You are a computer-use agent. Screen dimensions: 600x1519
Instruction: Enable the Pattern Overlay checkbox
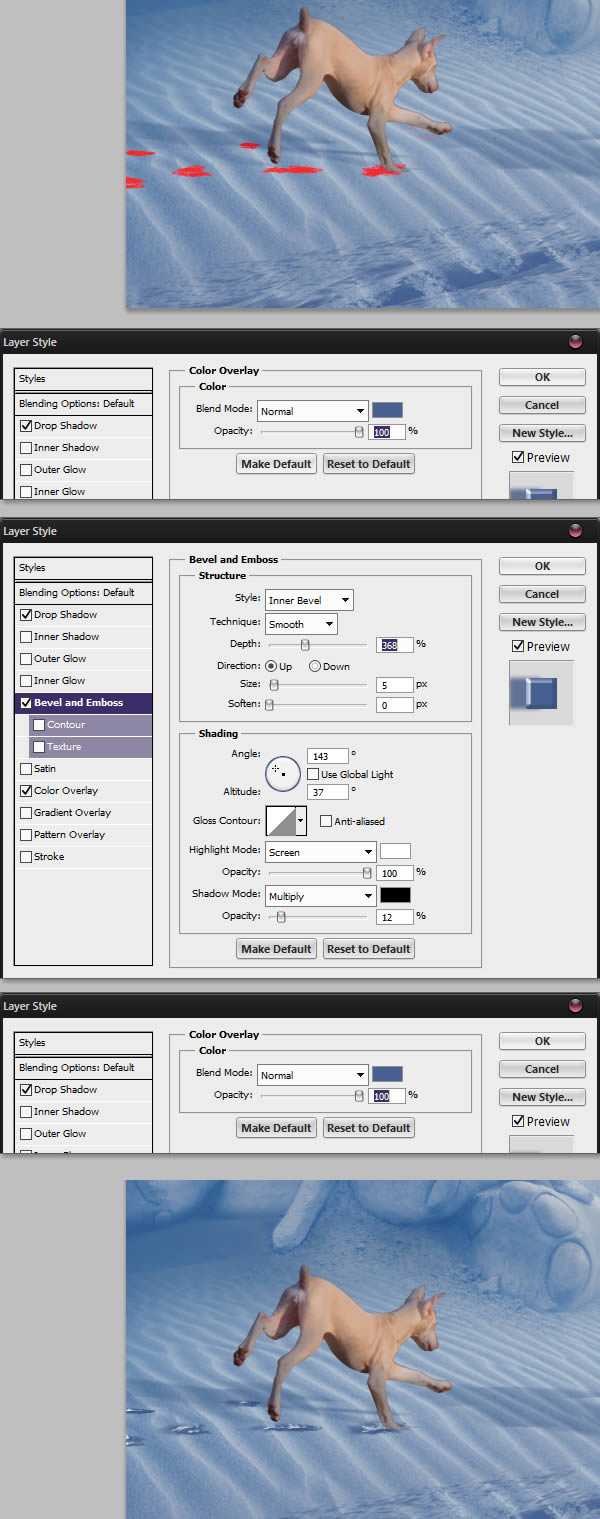[x=26, y=835]
